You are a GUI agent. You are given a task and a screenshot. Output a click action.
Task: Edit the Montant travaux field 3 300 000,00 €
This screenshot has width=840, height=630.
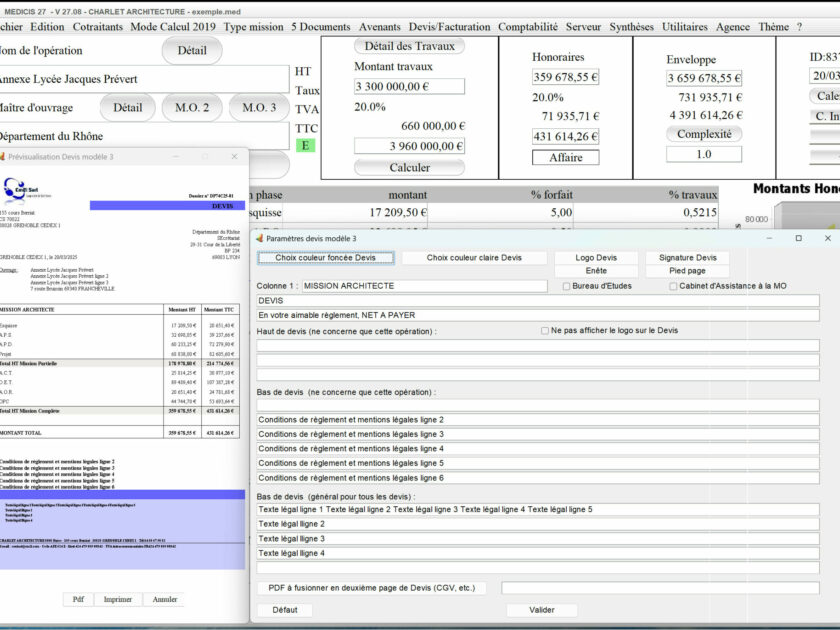coord(409,86)
